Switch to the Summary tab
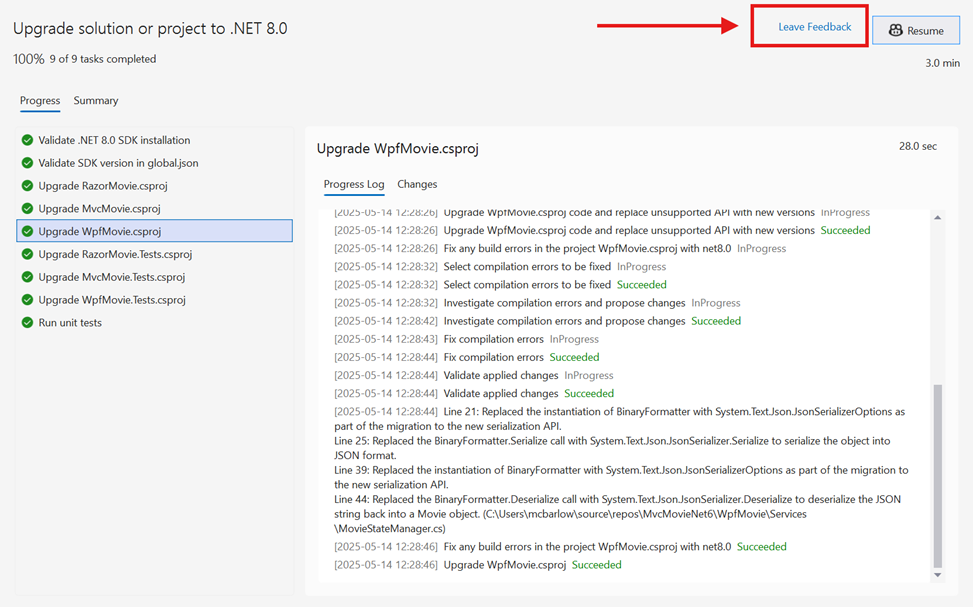973x607 pixels. 96,101
